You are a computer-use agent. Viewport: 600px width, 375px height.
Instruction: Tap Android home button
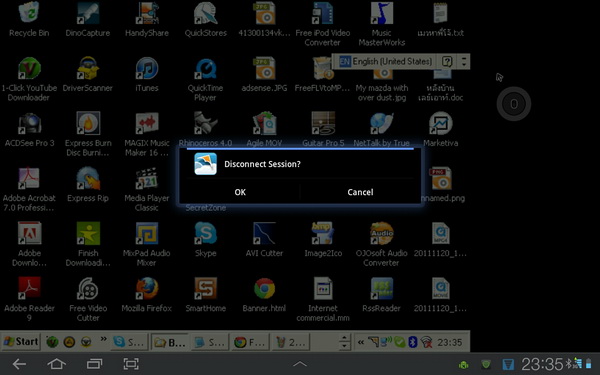coord(56,364)
